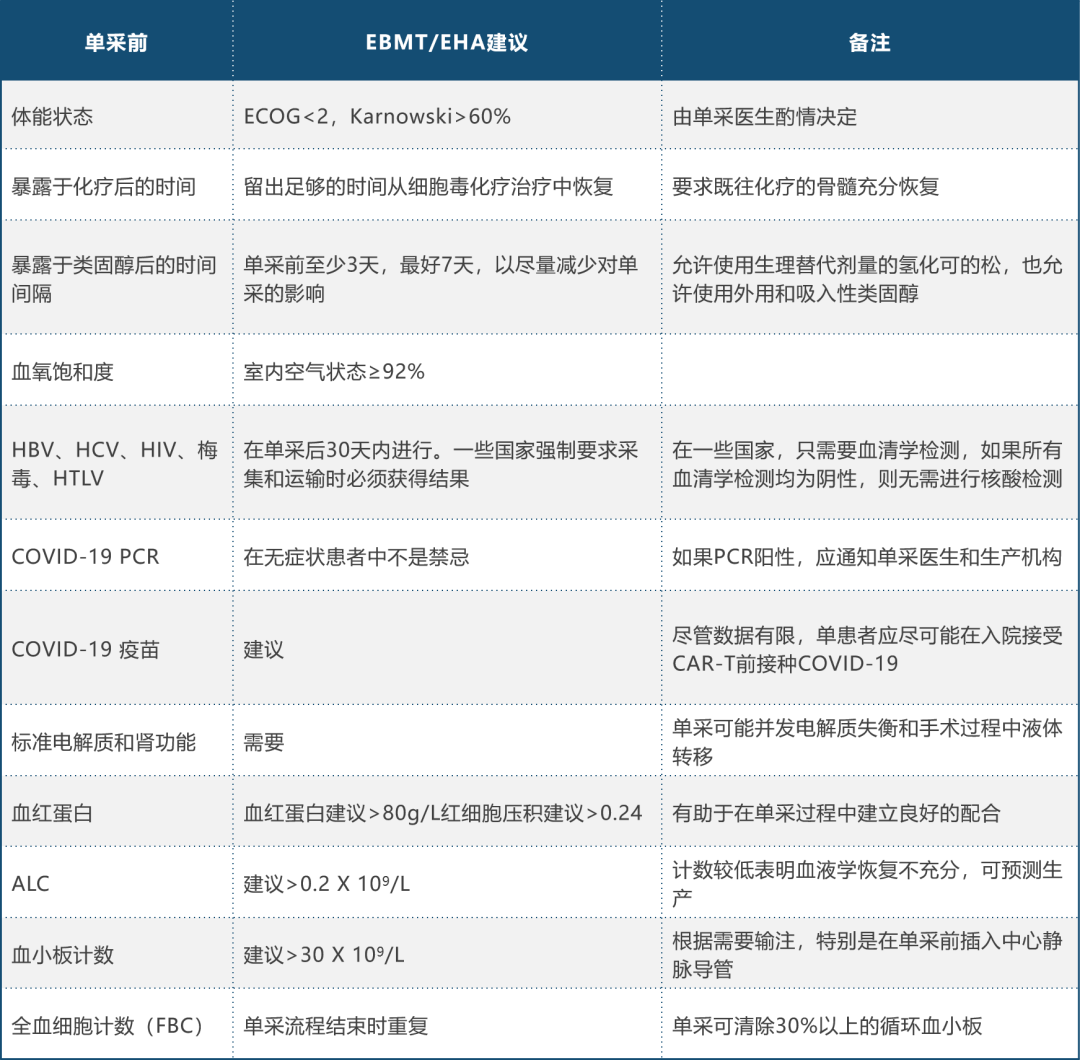Click the EBMT/EHA建议 column header

(x=446, y=43)
